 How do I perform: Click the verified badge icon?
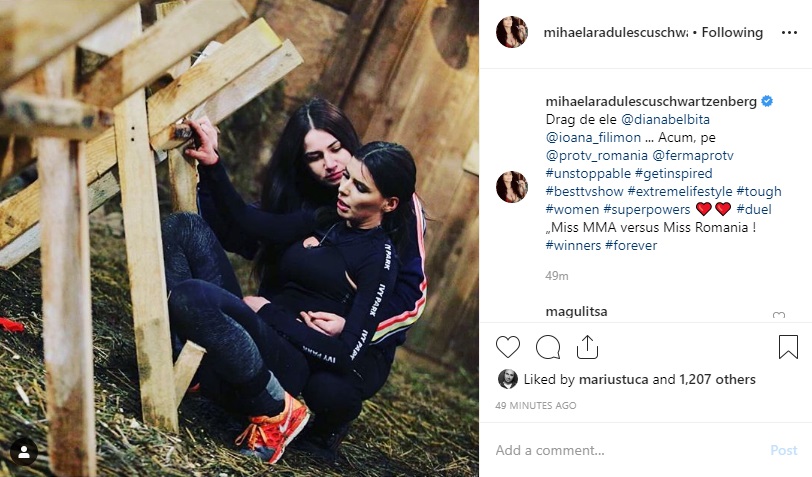coord(767,102)
